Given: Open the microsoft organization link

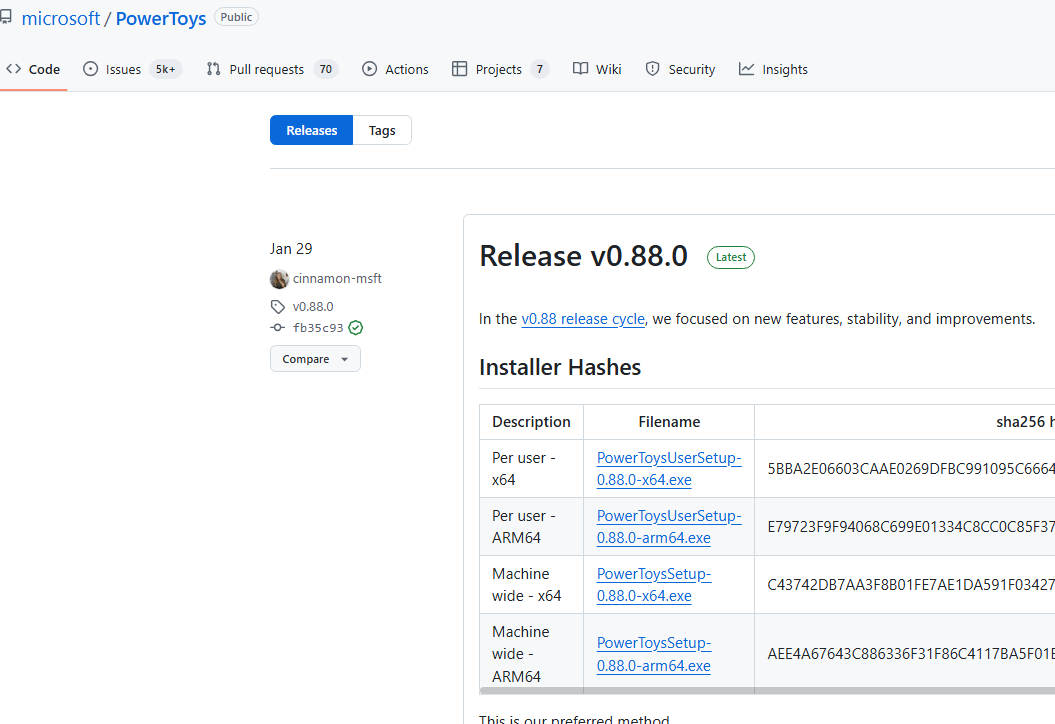Looking at the screenshot, I should (x=61, y=18).
